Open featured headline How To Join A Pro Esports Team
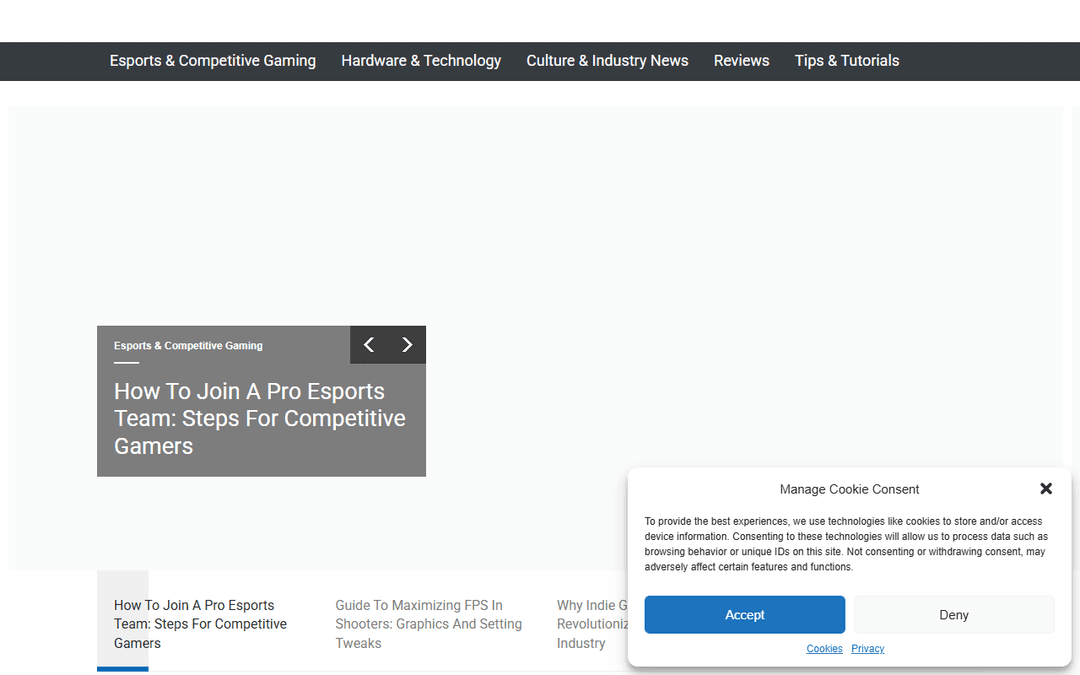 [x=260, y=419]
